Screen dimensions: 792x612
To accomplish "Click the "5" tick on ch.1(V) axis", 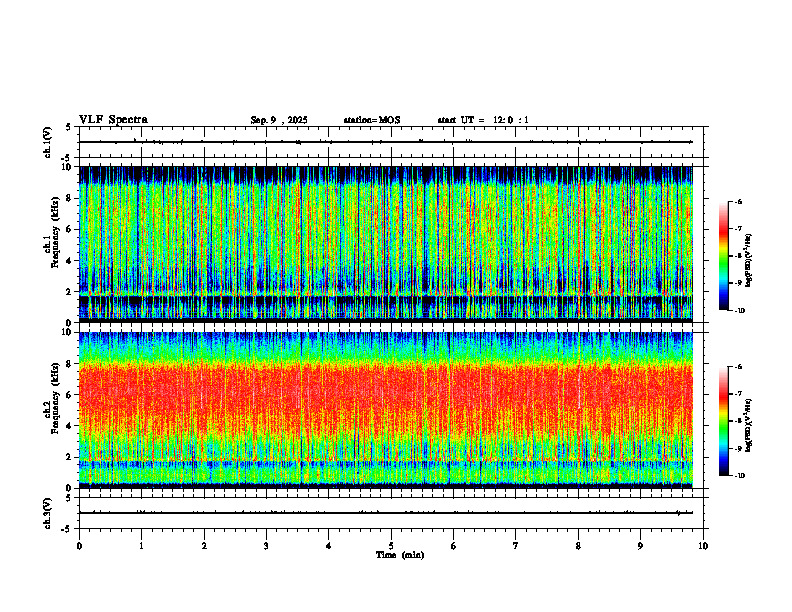I will tap(70, 127).
